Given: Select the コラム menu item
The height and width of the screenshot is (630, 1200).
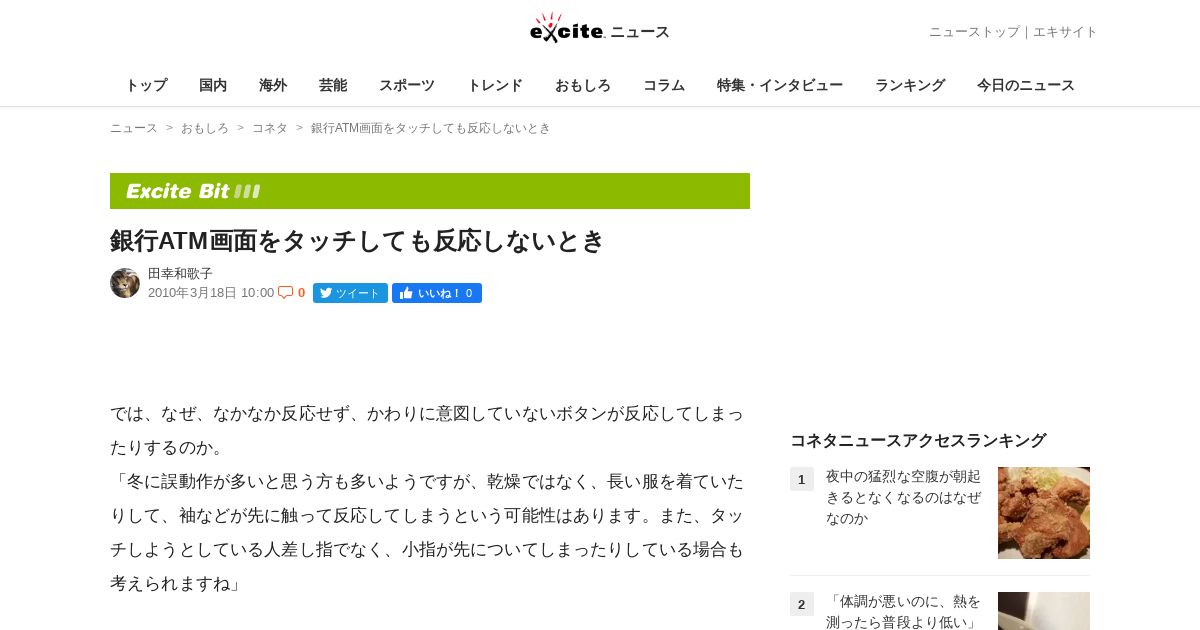Looking at the screenshot, I should (x=664, y=85).
